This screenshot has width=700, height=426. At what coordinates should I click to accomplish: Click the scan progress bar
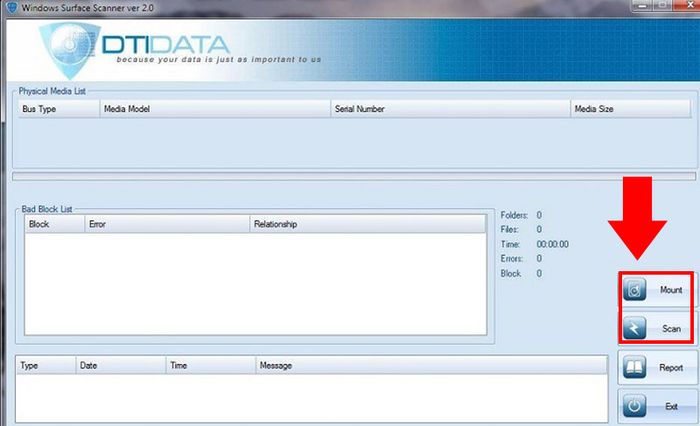[x=354, y=176]
